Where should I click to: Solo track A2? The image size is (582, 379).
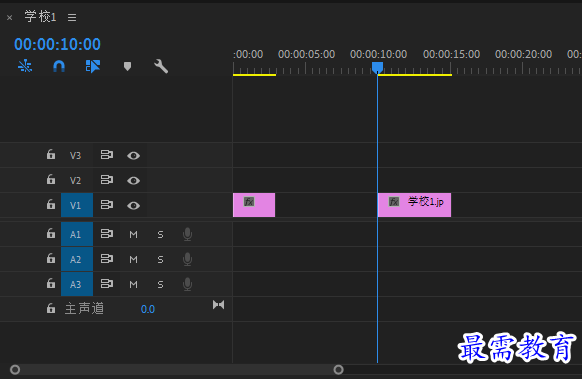point(160,259)
